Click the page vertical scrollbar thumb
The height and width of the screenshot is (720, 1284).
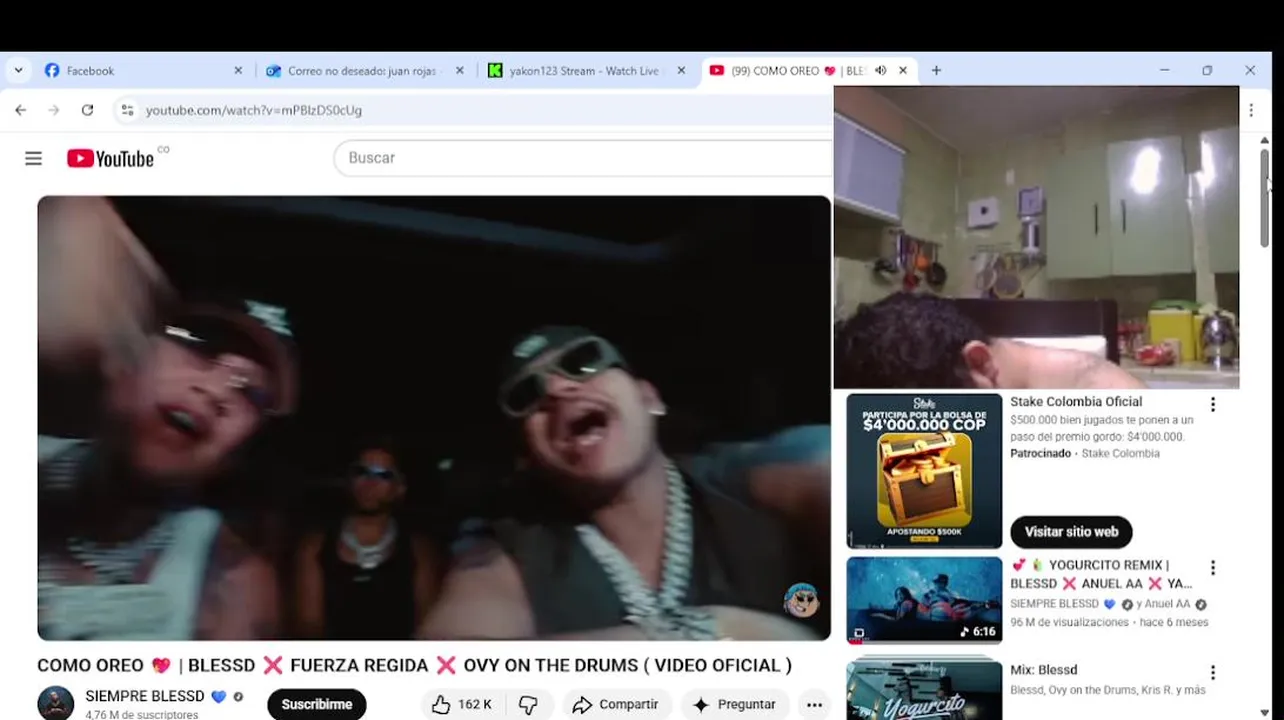coord(1264,198)
